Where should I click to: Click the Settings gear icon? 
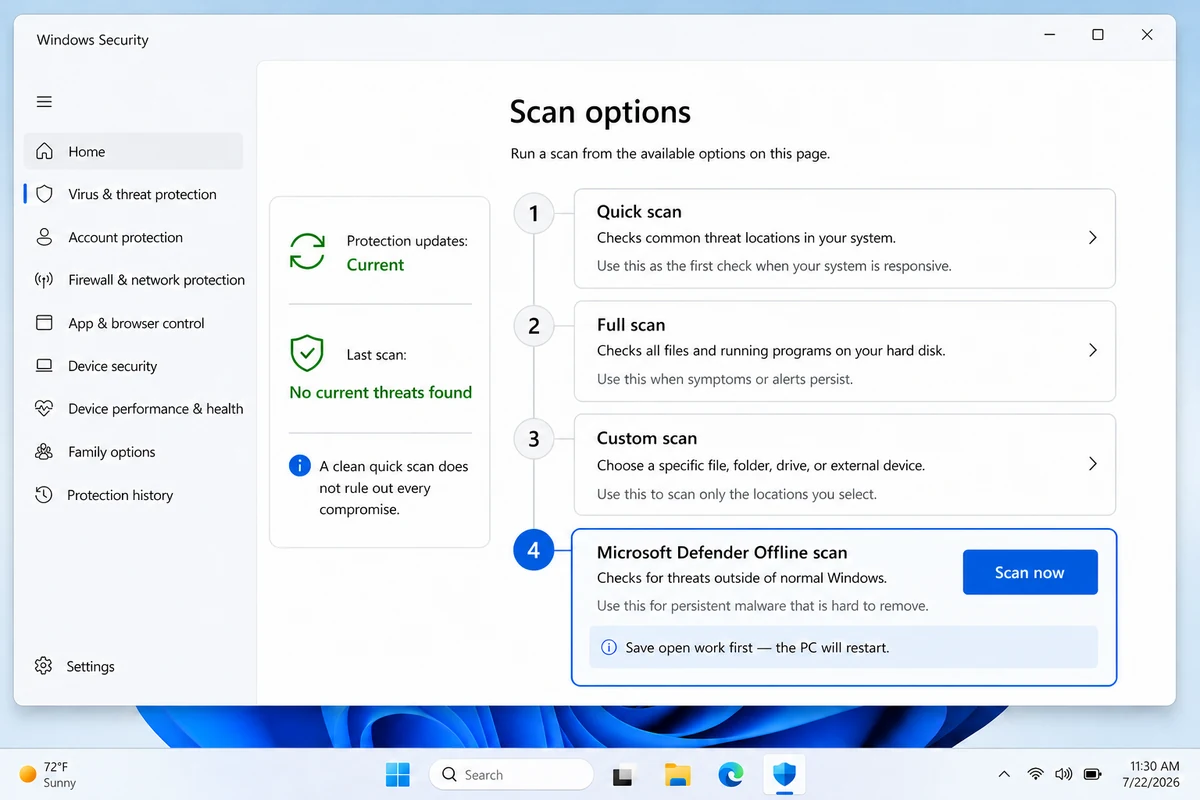(43, 666)
